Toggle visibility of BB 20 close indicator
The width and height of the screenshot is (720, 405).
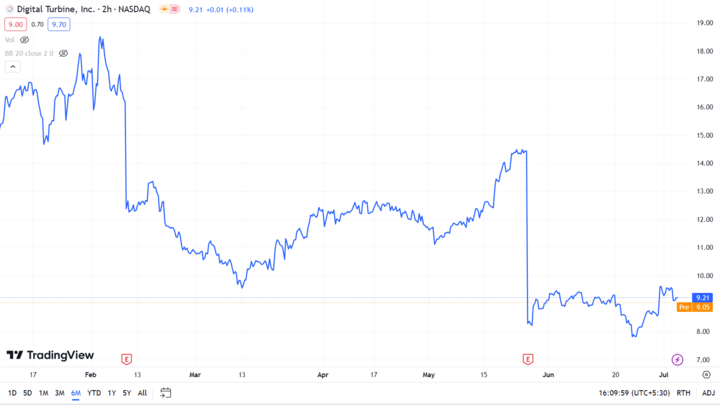[63, 53]
